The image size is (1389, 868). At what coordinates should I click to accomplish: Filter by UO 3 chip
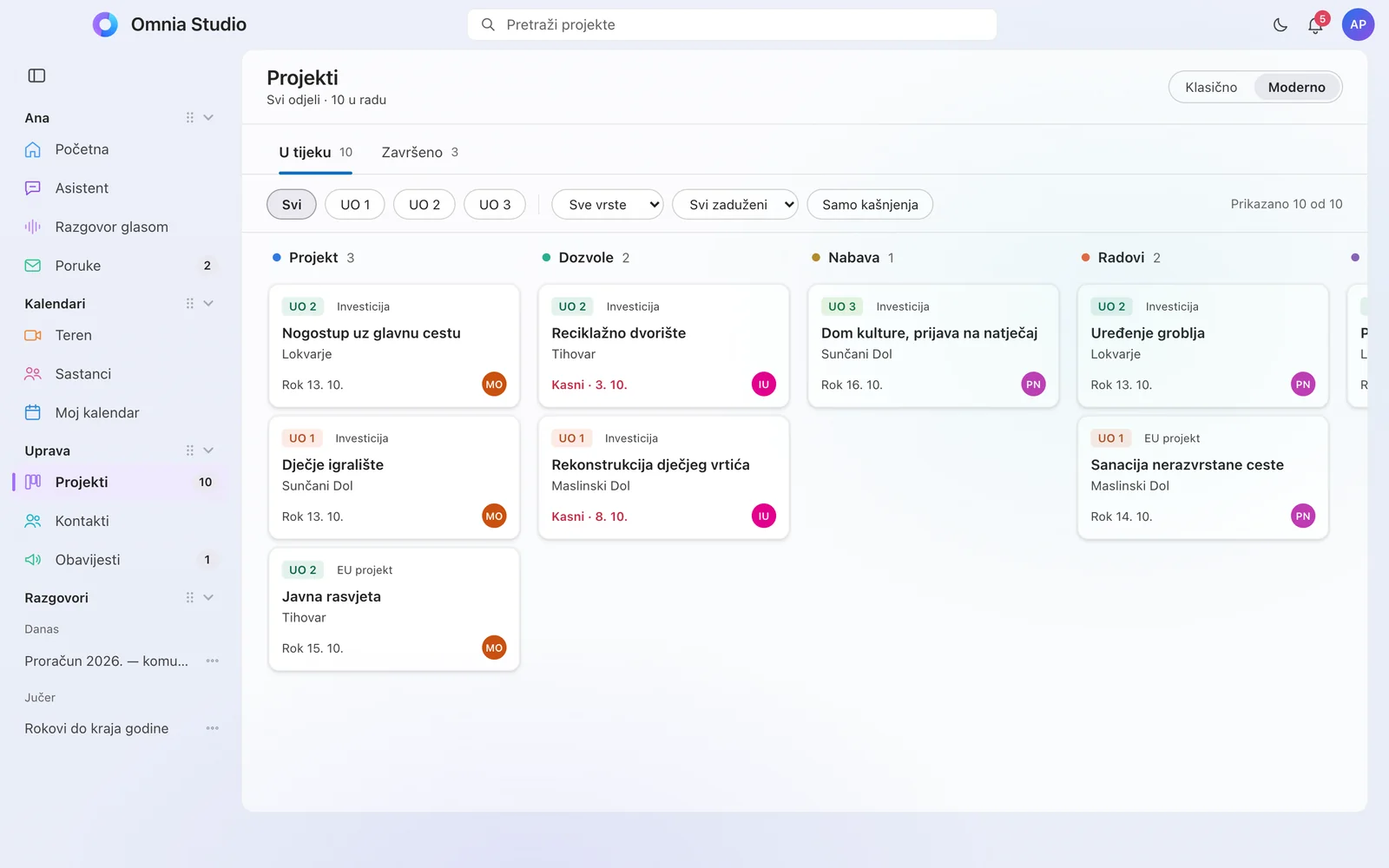coord(495,205)
